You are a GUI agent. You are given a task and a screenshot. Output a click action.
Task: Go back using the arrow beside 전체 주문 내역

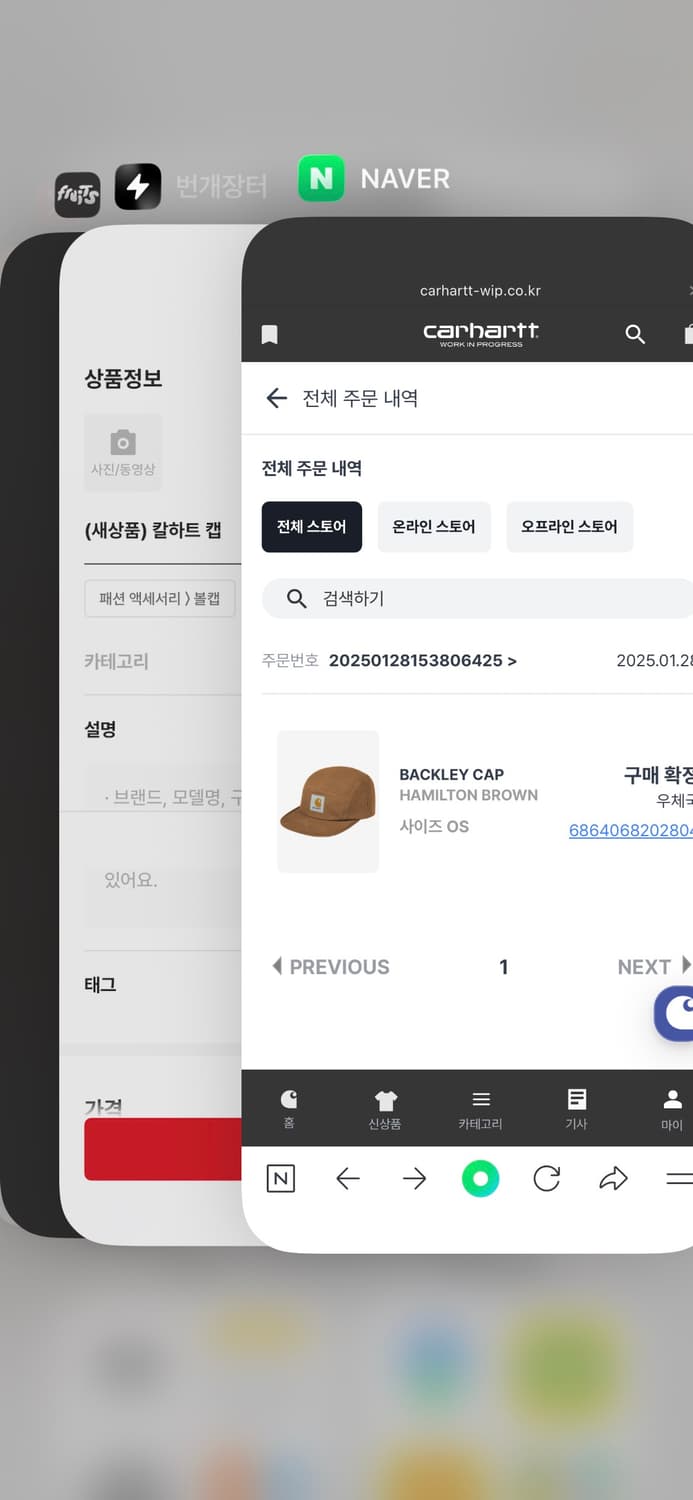276,398
